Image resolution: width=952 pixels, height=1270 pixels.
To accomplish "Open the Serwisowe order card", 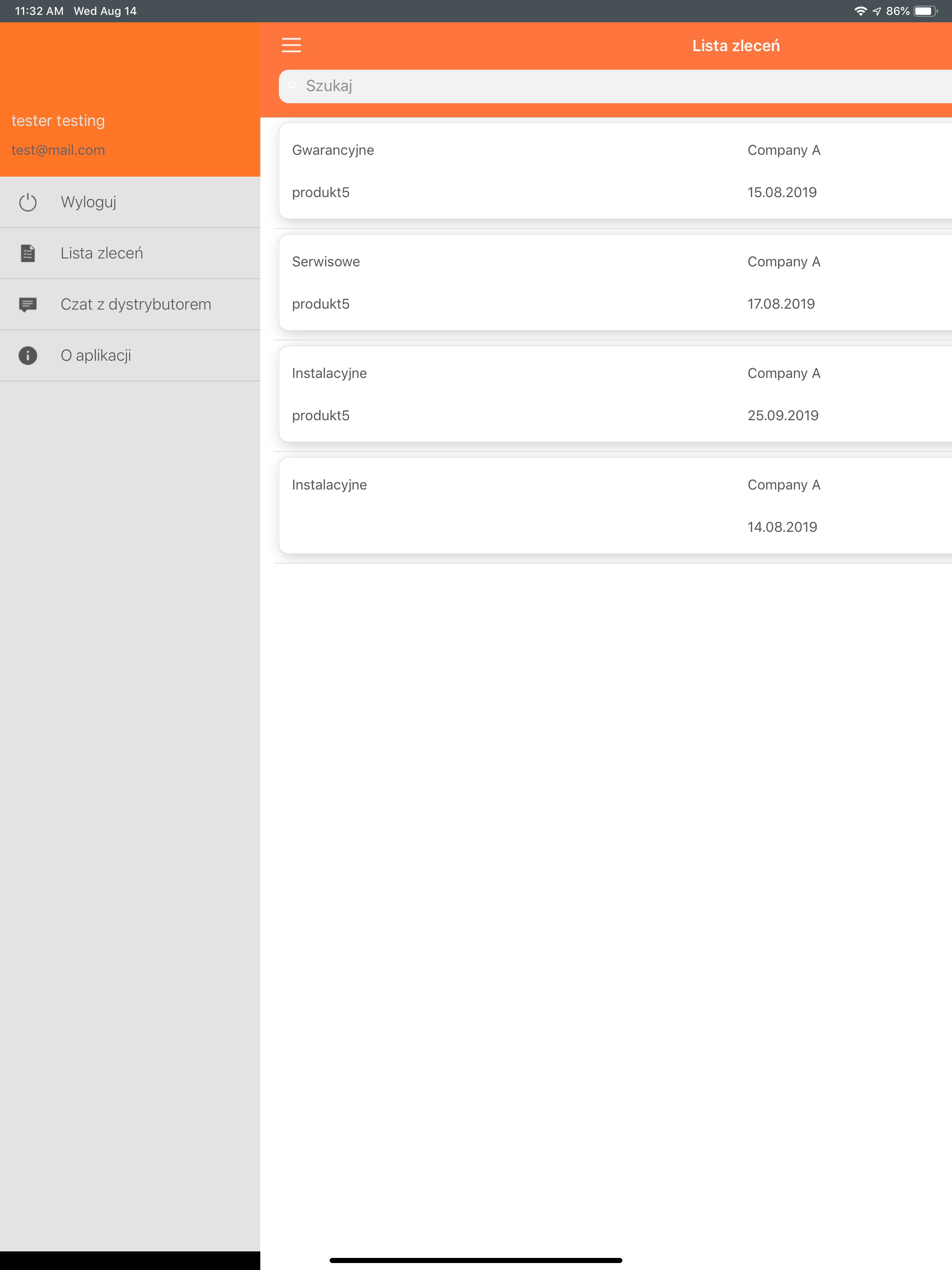I will pos(615,282).
